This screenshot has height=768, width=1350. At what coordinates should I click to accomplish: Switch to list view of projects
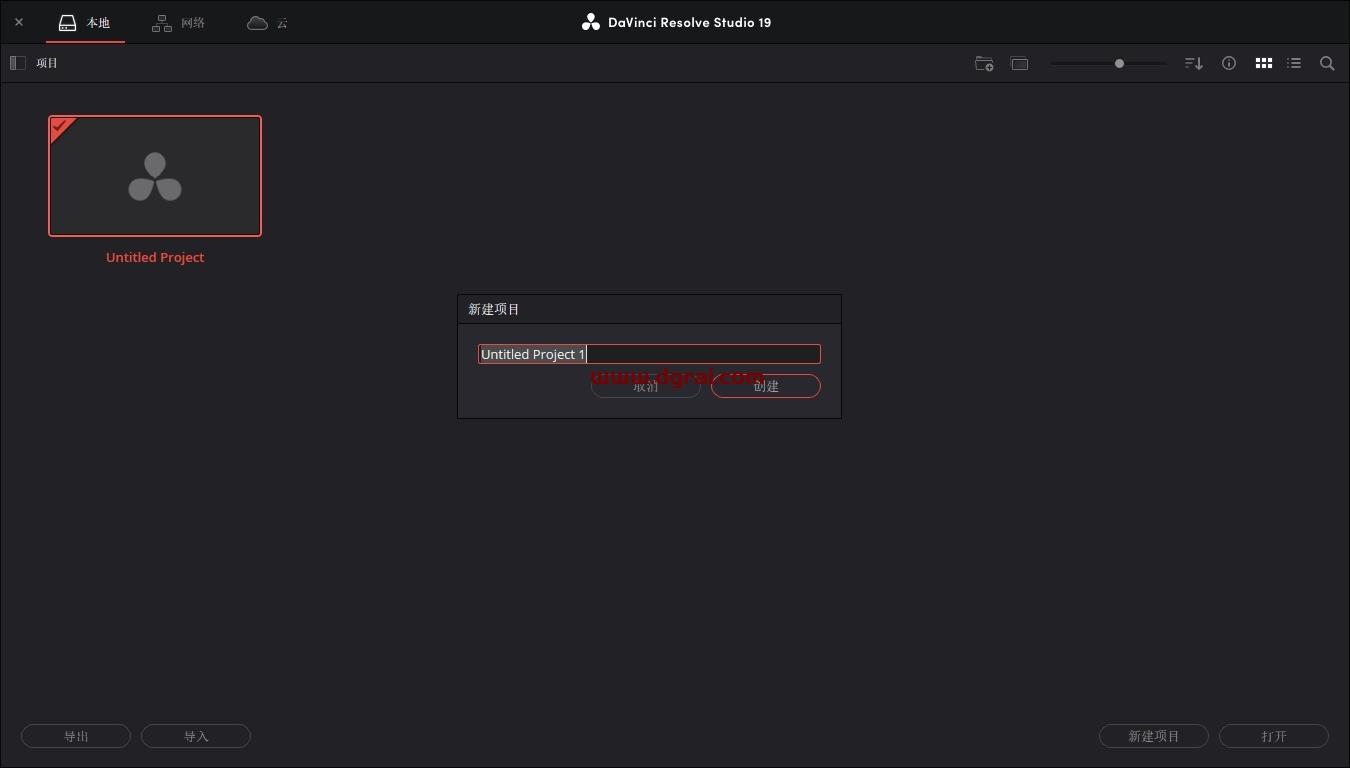click(1294, 63)
